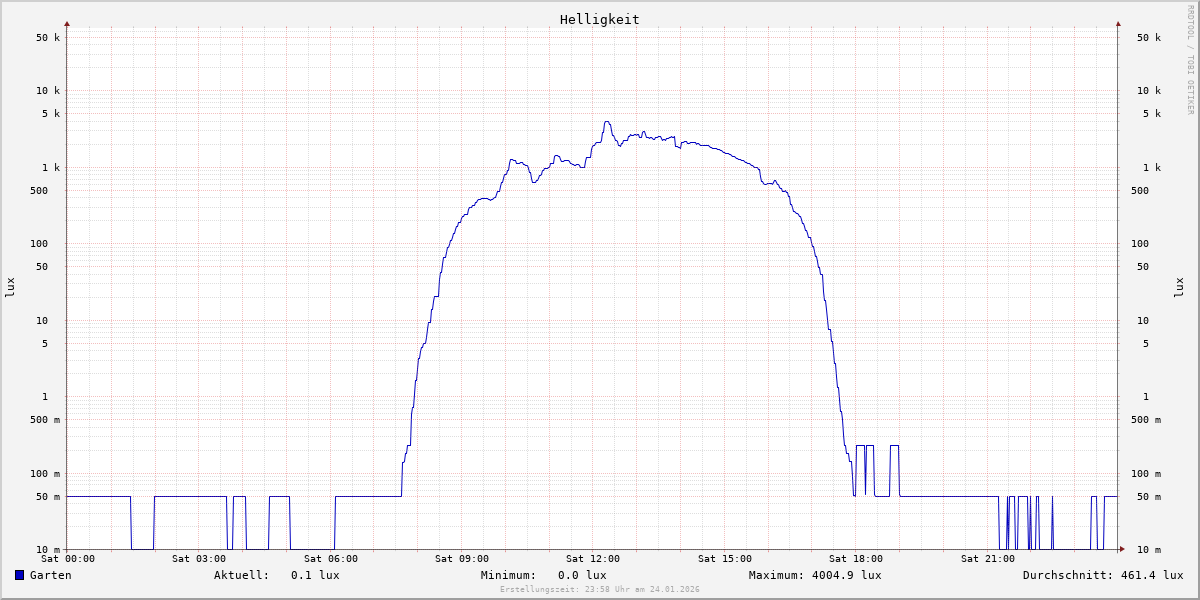Click the Sat 06:00 time axis label
The width and height of the screenshot is (1200, 600).
tap(330, 559)
